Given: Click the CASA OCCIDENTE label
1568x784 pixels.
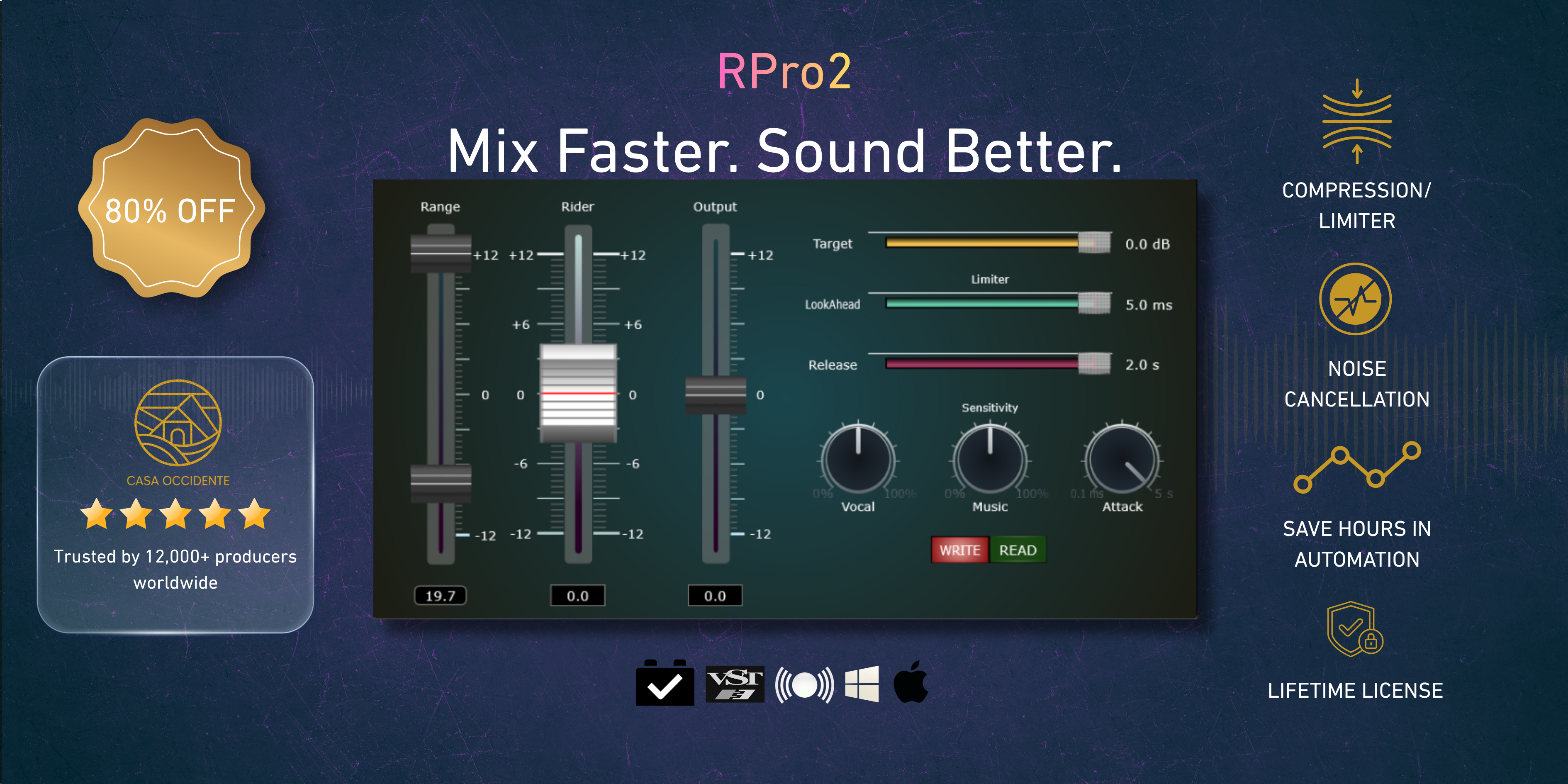Looking at the screenshot, I should 178,480.
